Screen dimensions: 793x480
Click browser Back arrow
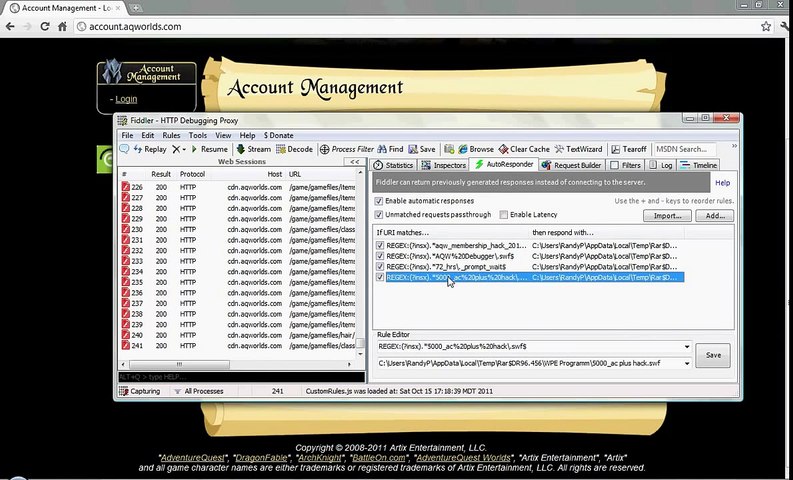(10, 26)
